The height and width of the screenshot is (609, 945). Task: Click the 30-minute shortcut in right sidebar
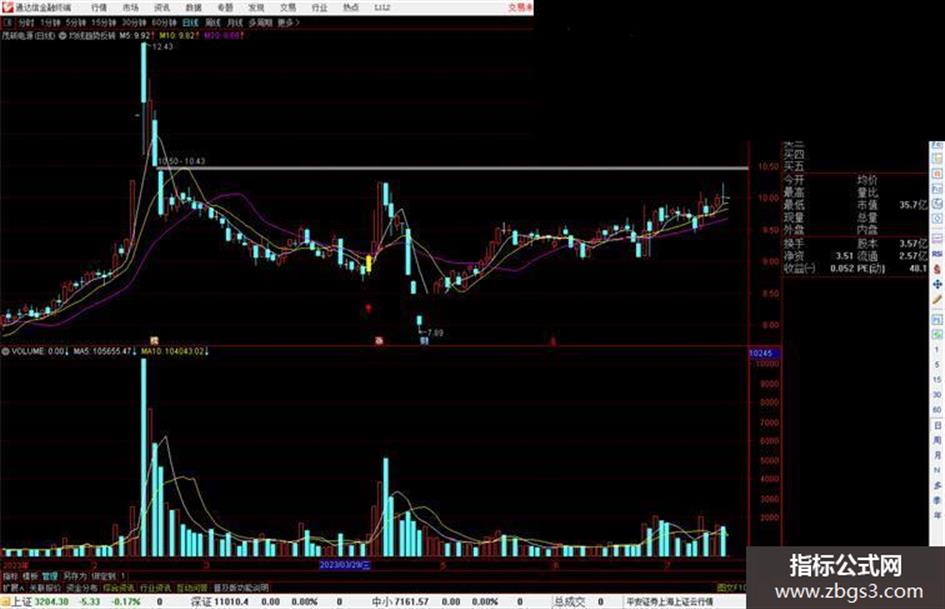point(937,395)
